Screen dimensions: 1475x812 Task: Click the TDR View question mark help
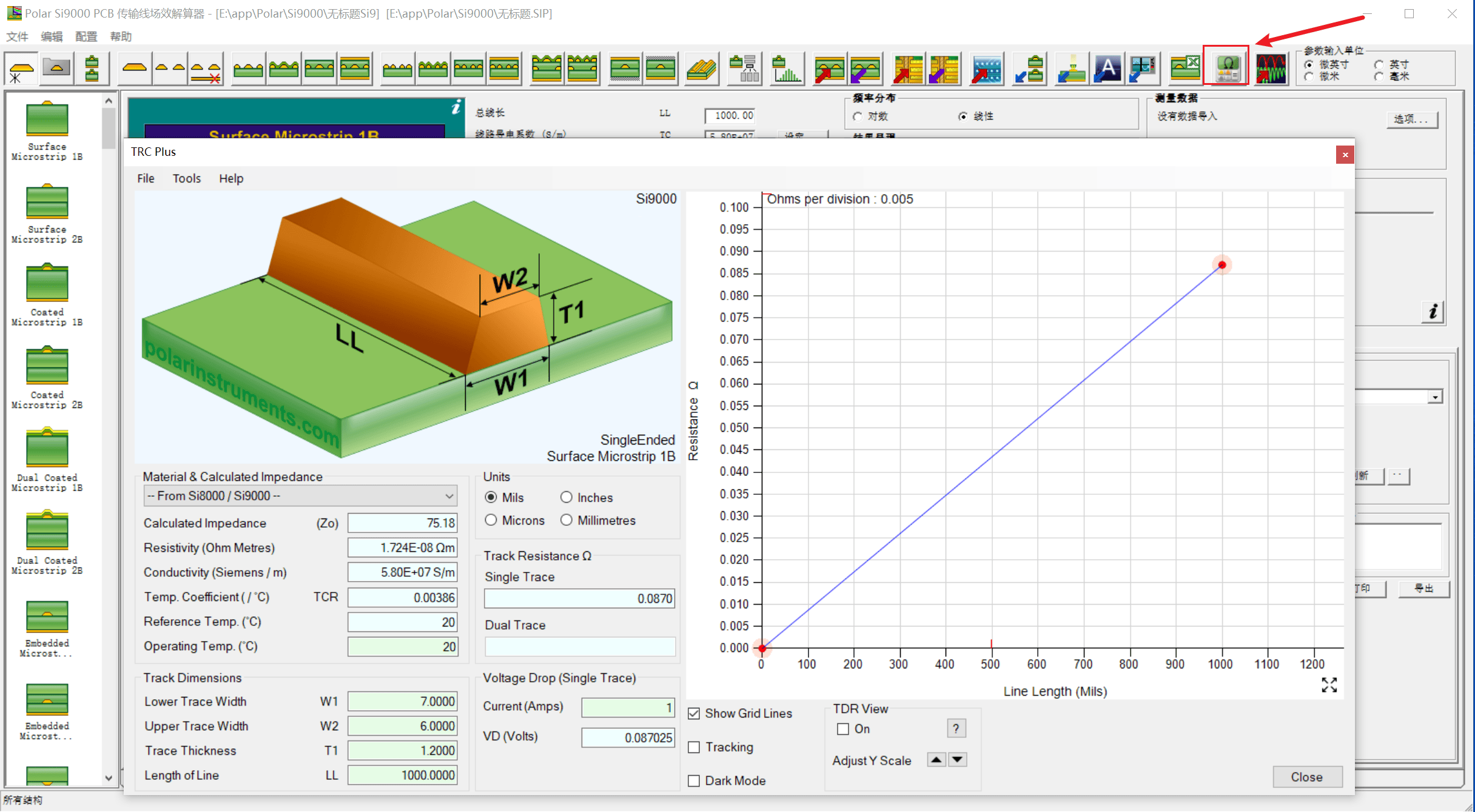[956, 728]
